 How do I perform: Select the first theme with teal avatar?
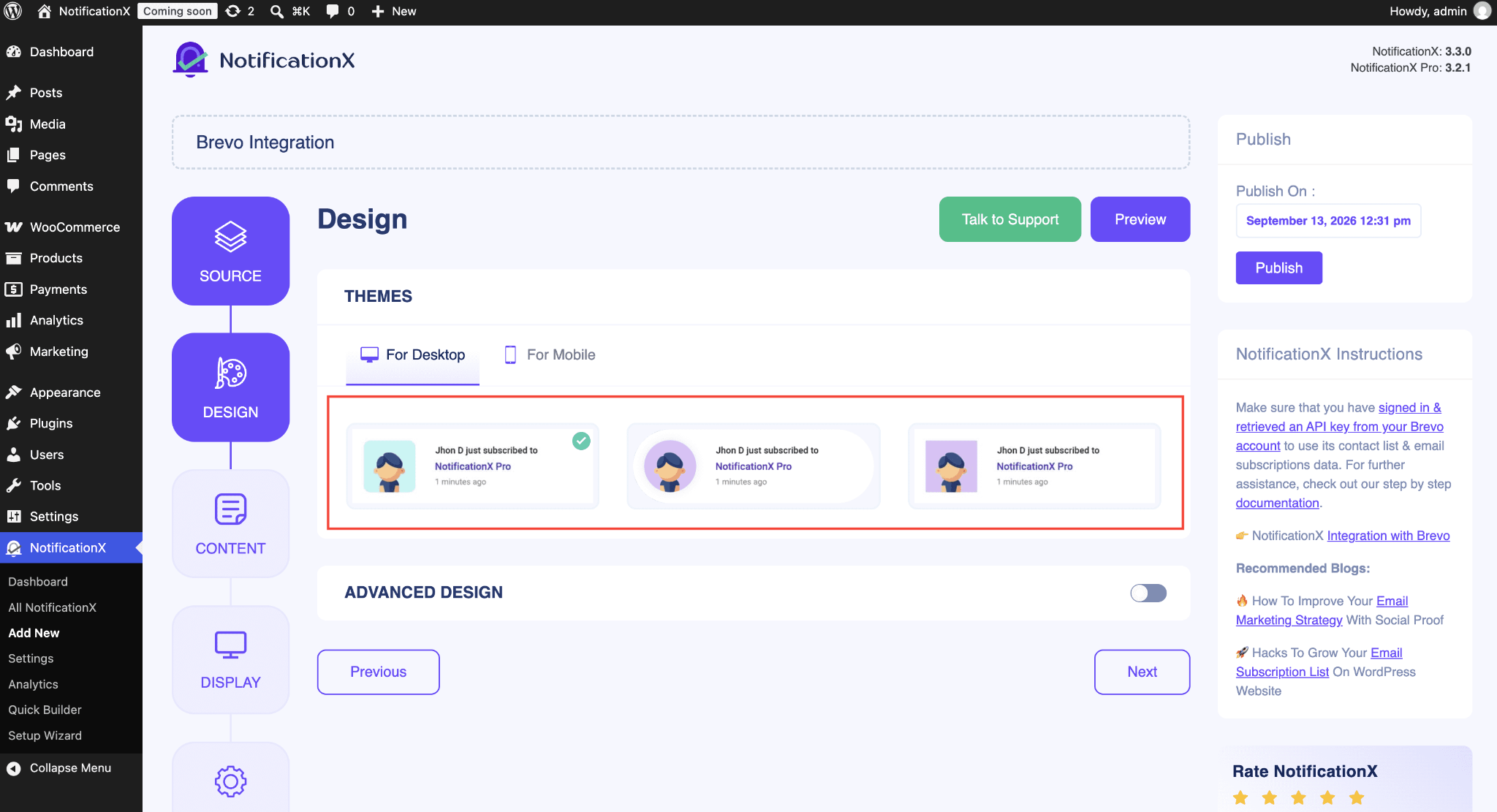coord(472,466)
